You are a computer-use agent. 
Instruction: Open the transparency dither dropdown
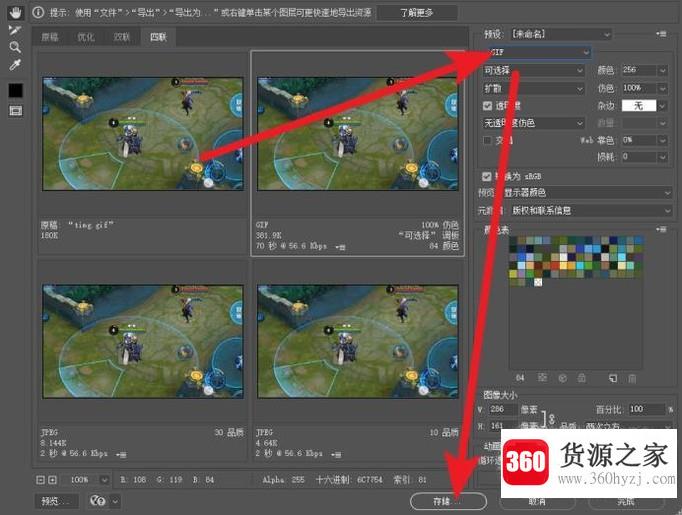pos(534,123)
